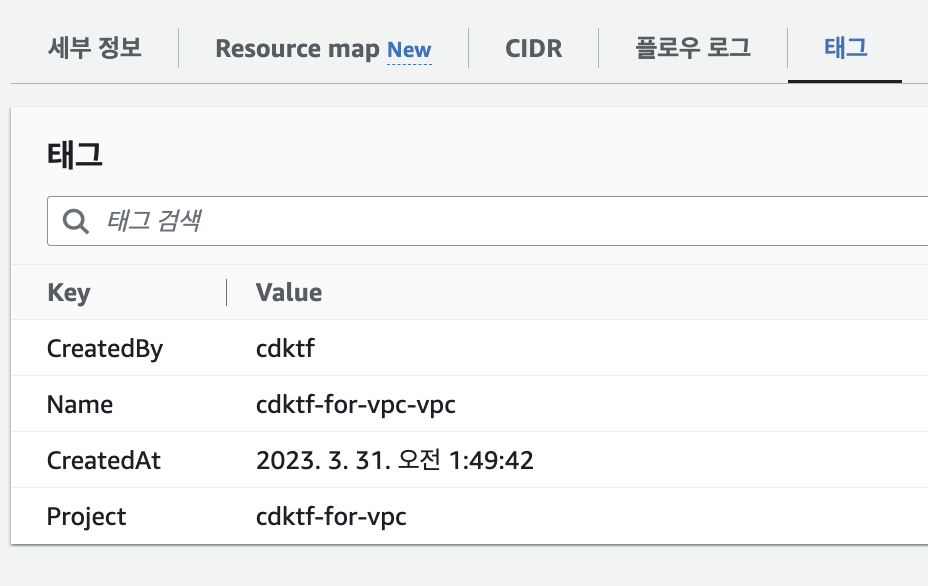Click the Value column header
The height and width of the screenshot is (586, 928).
tap(289, 292)
